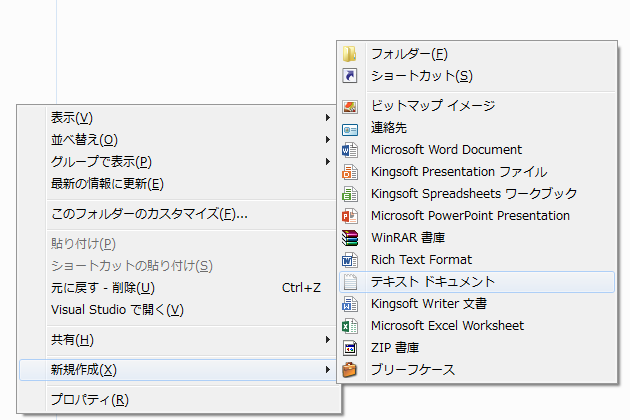Click the shortcut arrow icon beside ショートカット(S)
The image size is (630, 420).
[350, 76]
